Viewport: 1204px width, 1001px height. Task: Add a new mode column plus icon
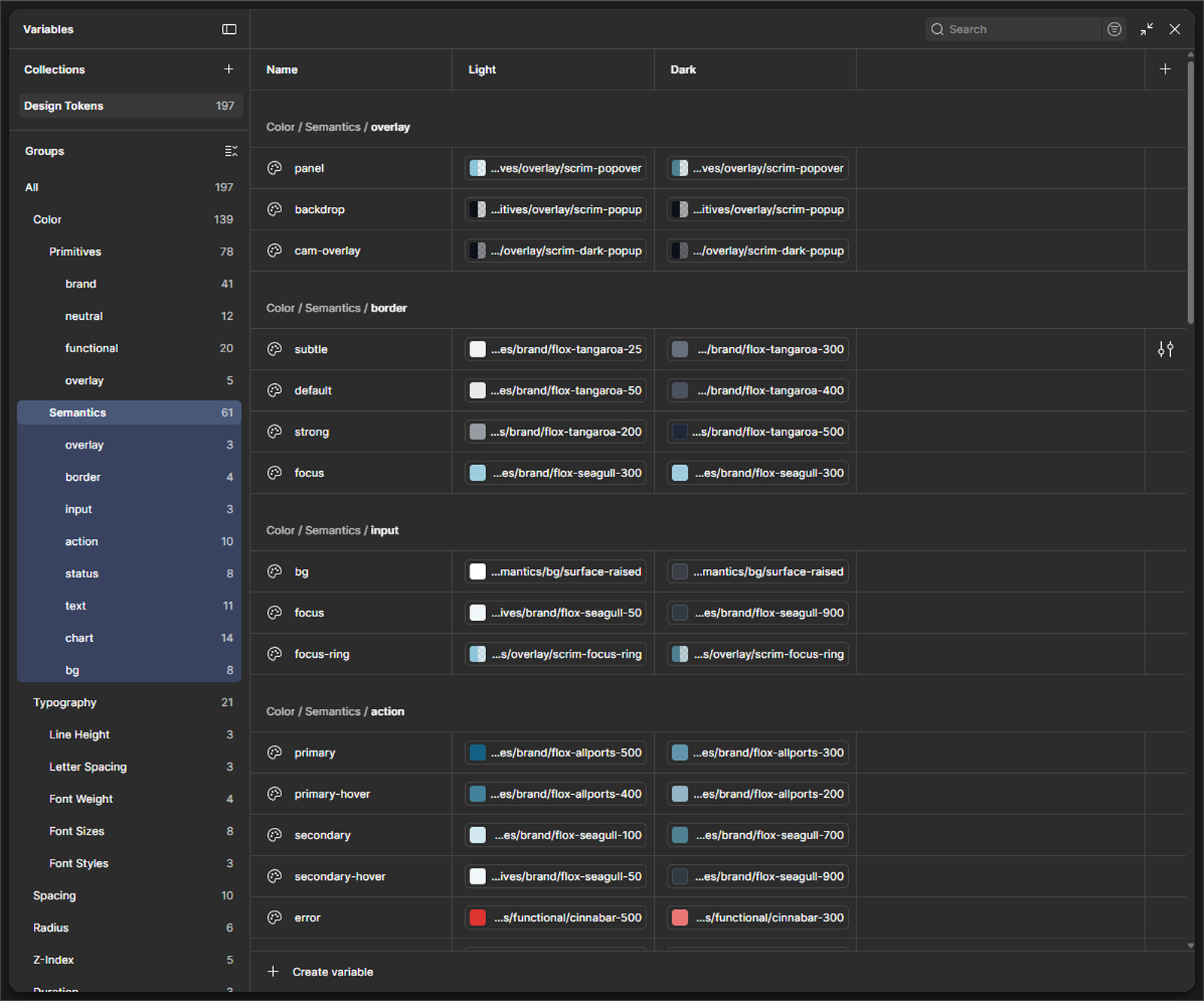(x=1165, y=69)
